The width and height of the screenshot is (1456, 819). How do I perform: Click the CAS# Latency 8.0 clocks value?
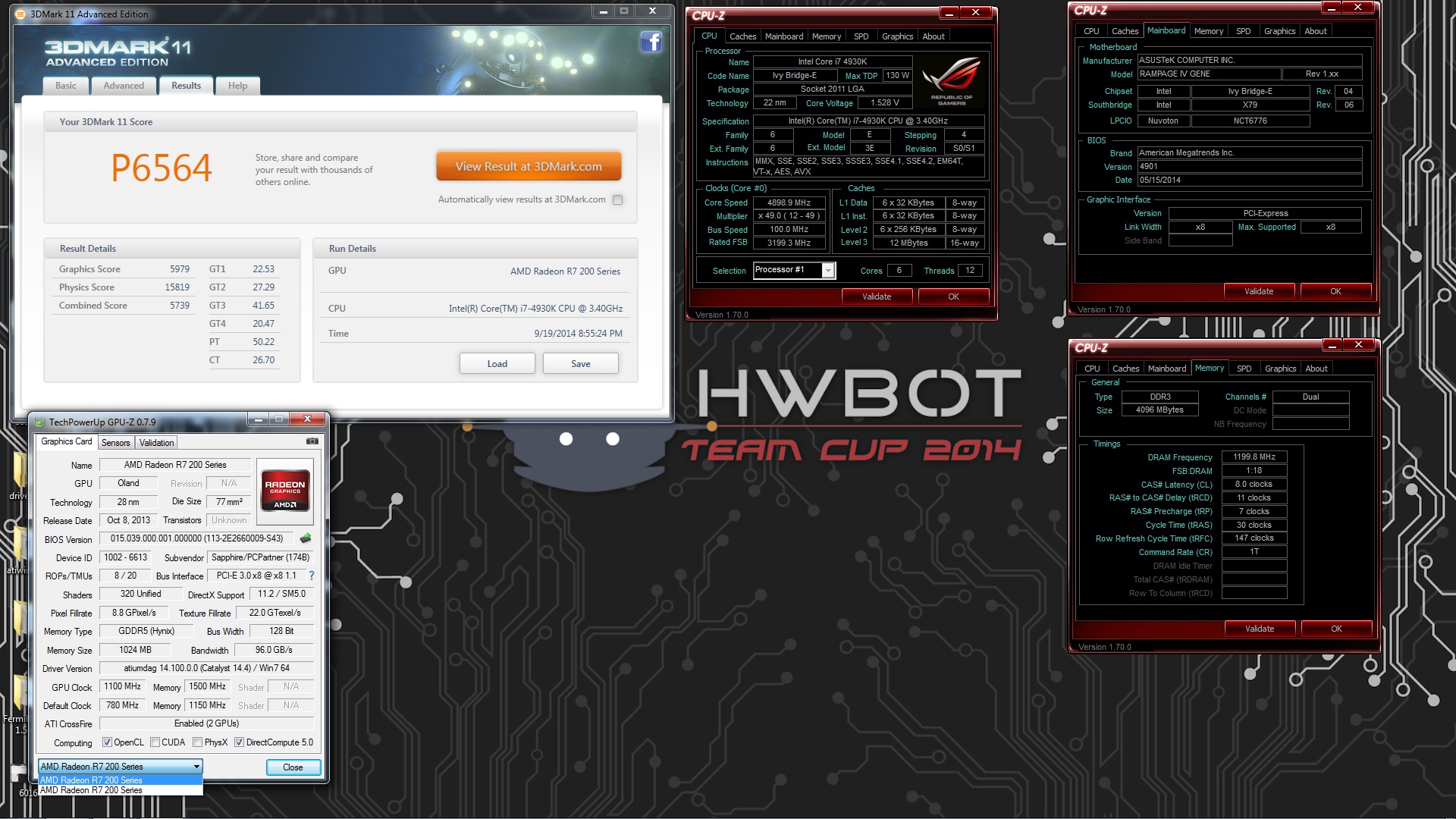point(1254,484)
